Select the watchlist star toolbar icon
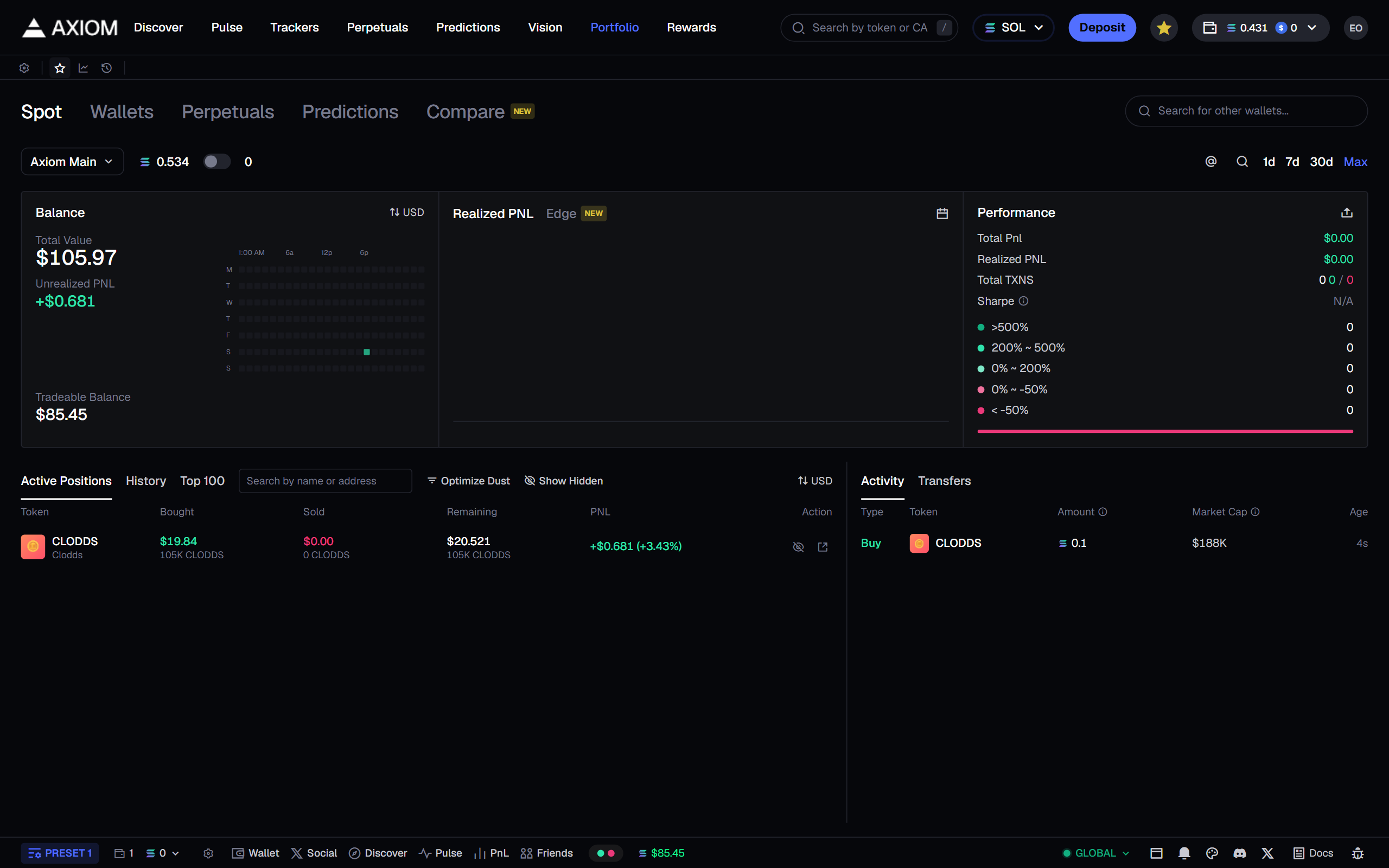1389x868 pixels. [x=60, y=68]
